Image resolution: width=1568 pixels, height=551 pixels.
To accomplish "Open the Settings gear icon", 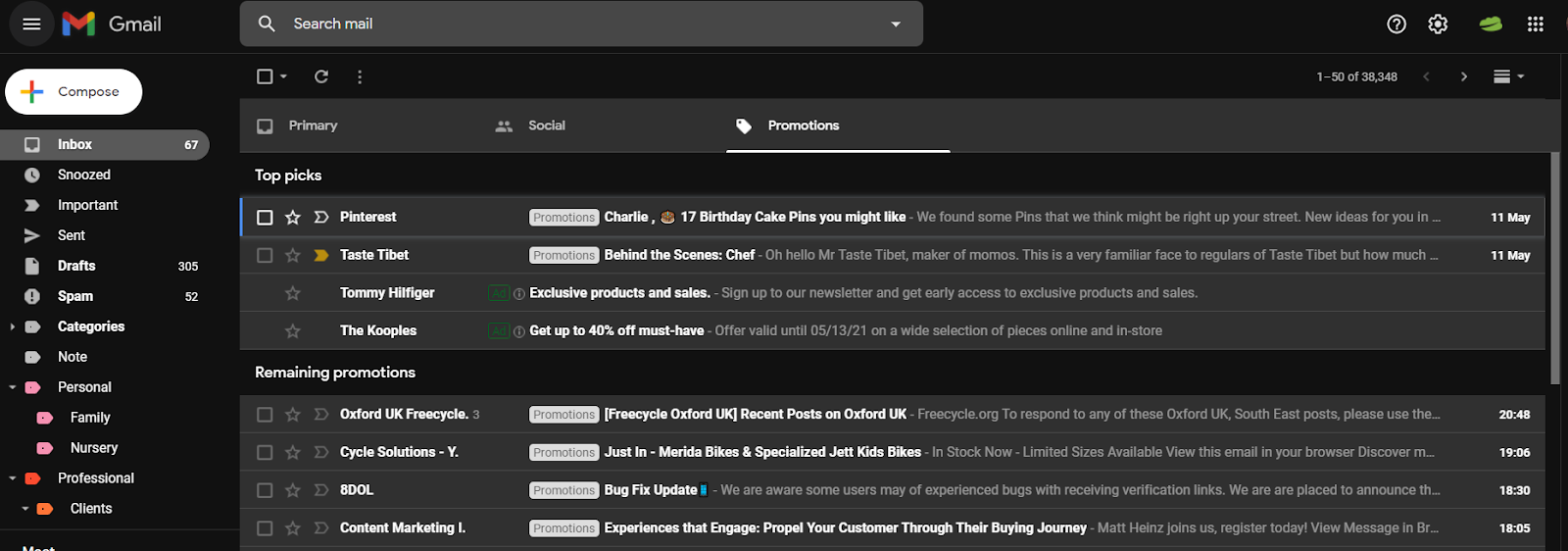I will point(1438,25).
